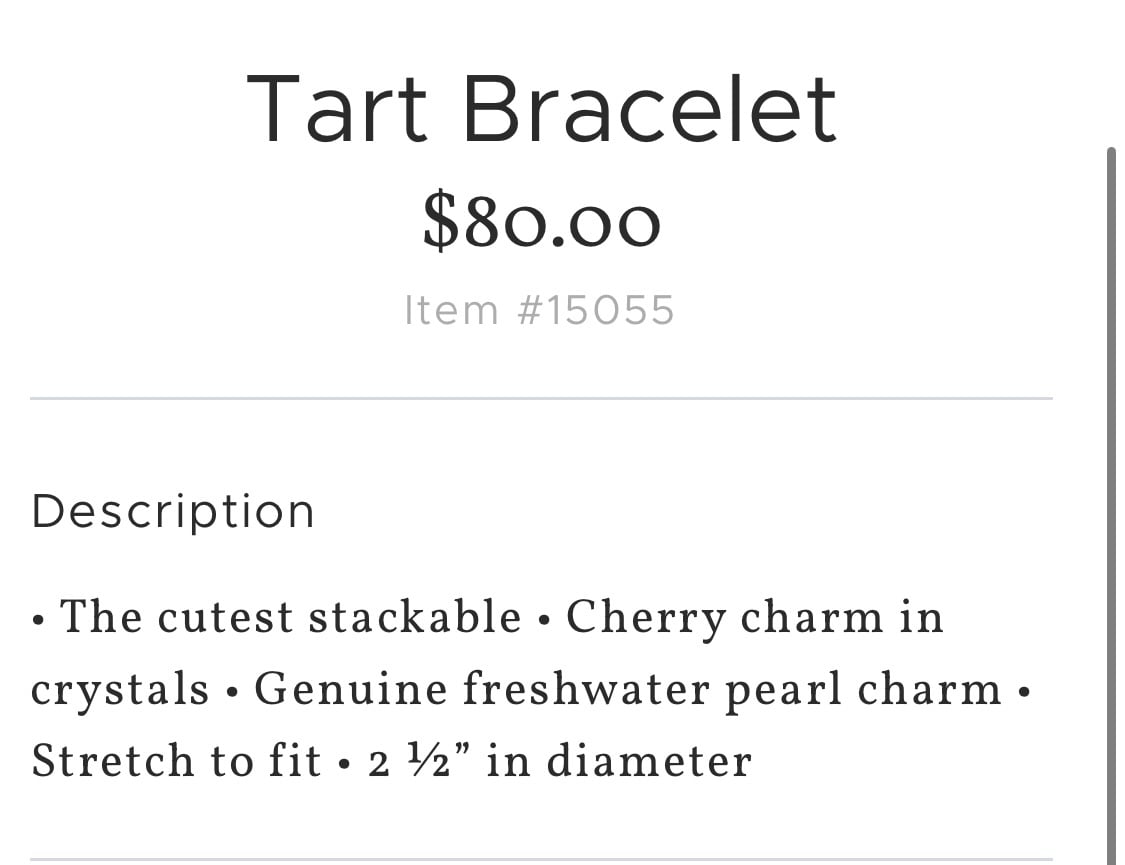Viewport: 1125px width, 865px height.
Task: Click the word 'Item' near the product number
Action: coord(451,310)
